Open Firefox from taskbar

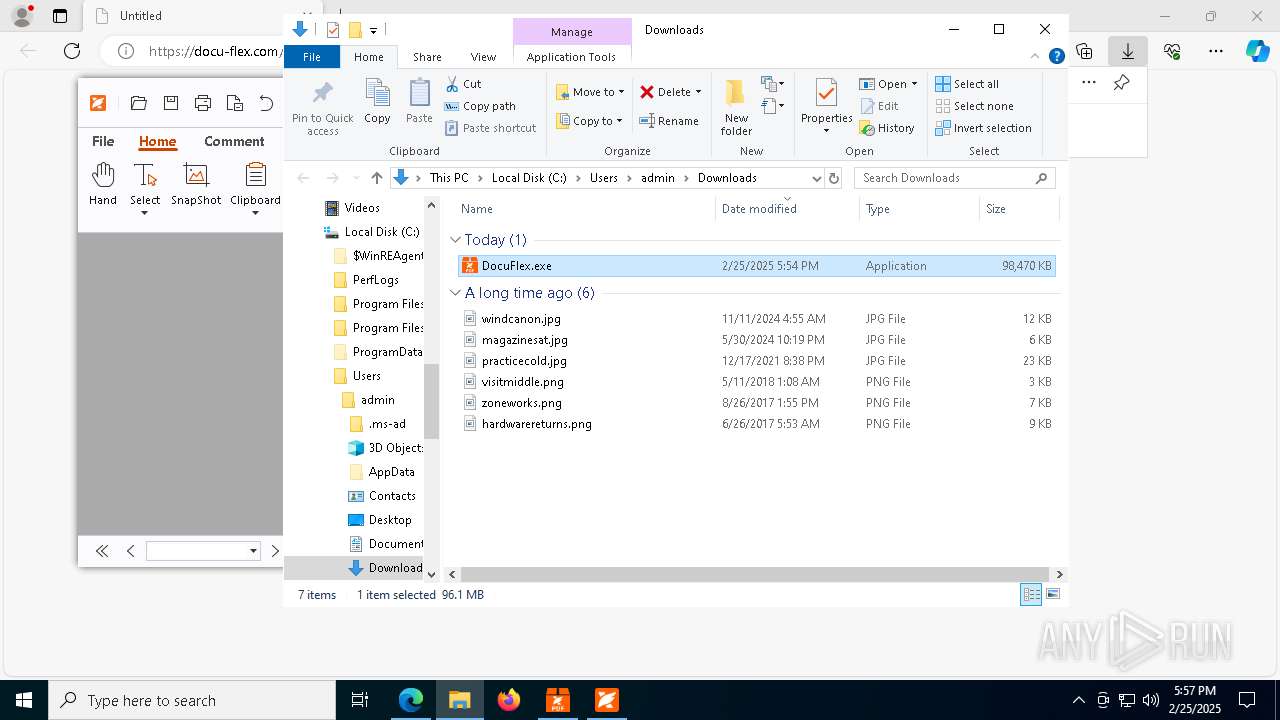(x=509, y=700)
